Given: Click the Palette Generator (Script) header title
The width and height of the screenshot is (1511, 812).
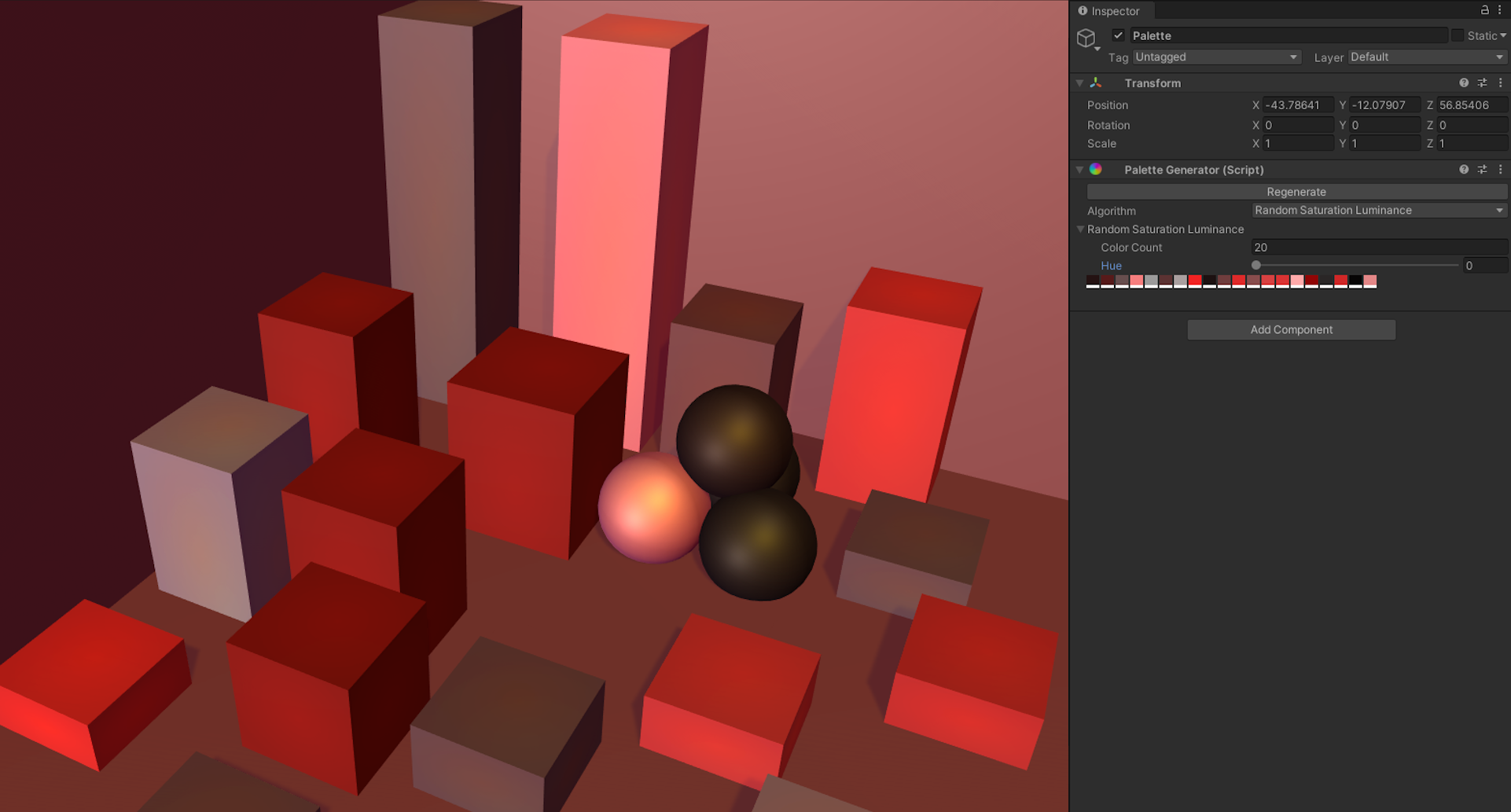Looking at the screenshot, I should coord(1194,169).
